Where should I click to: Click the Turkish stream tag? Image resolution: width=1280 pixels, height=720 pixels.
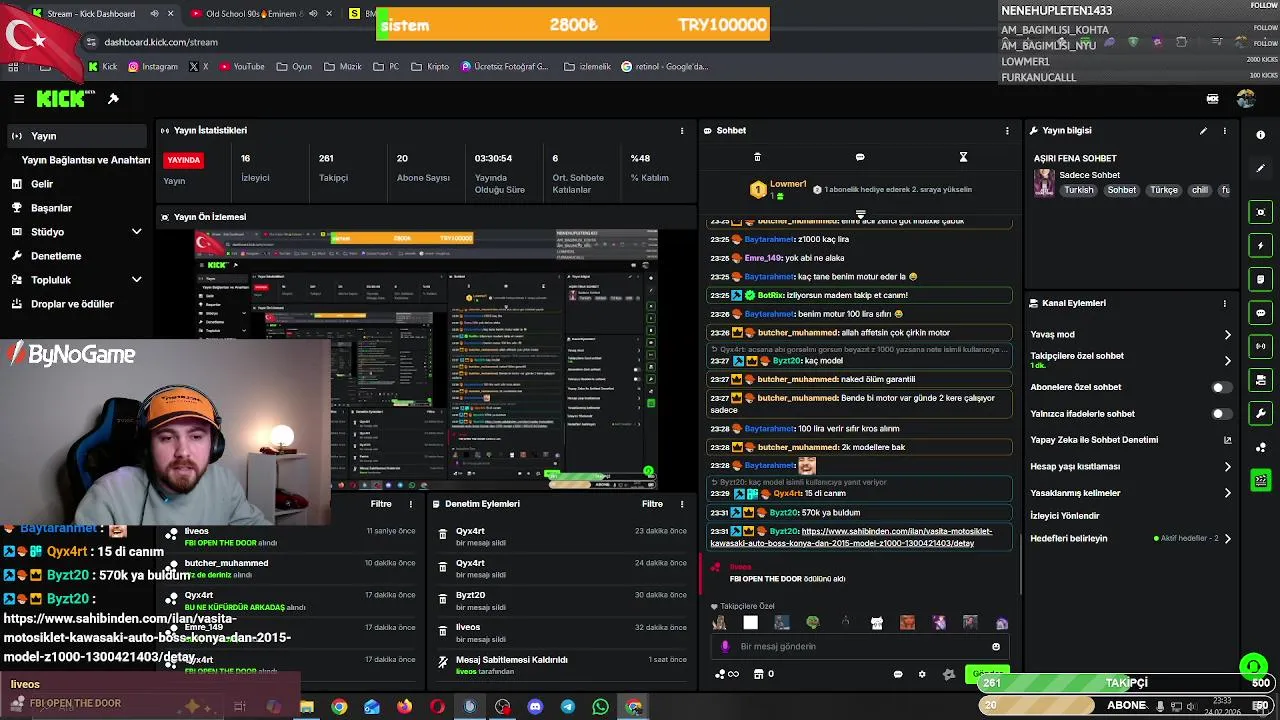point(1079,190)
